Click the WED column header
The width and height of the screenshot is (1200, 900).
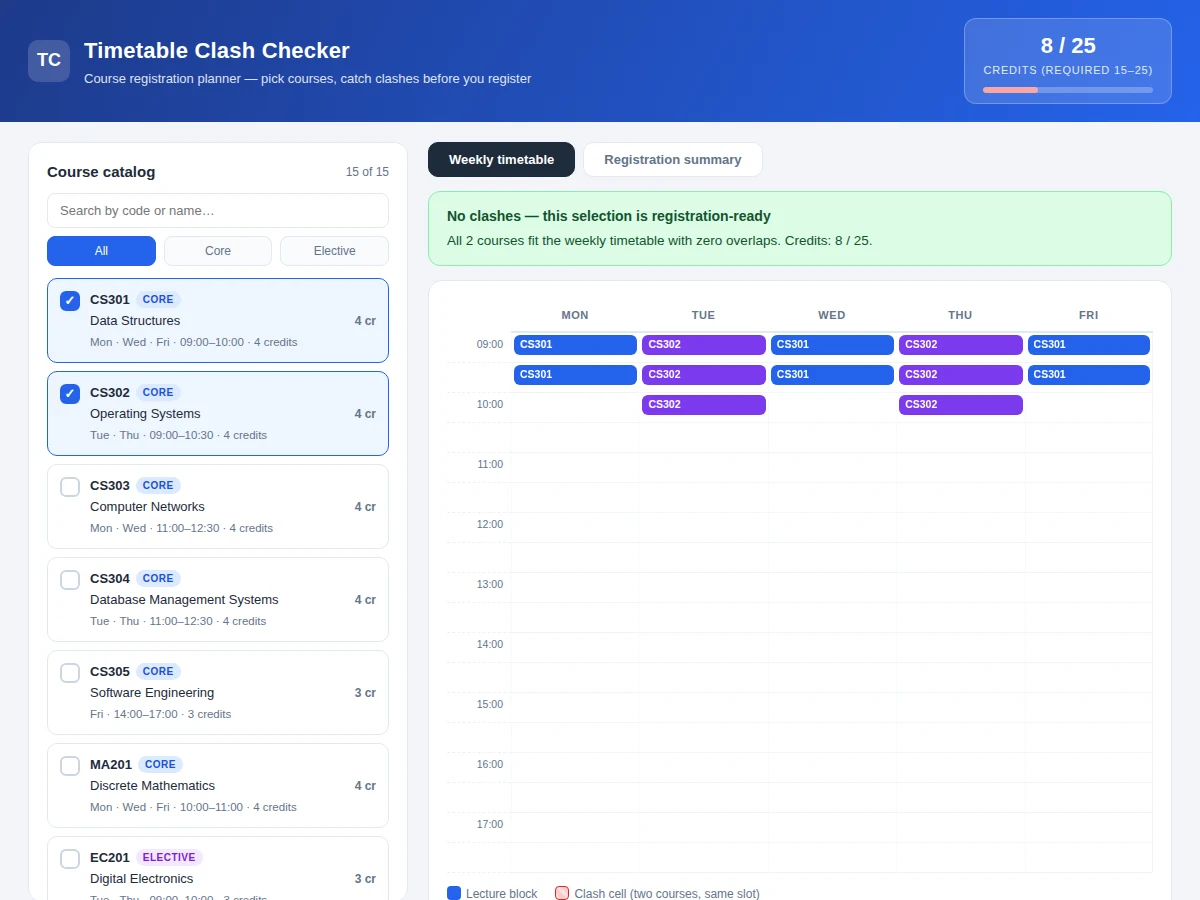tap(832, 315)
